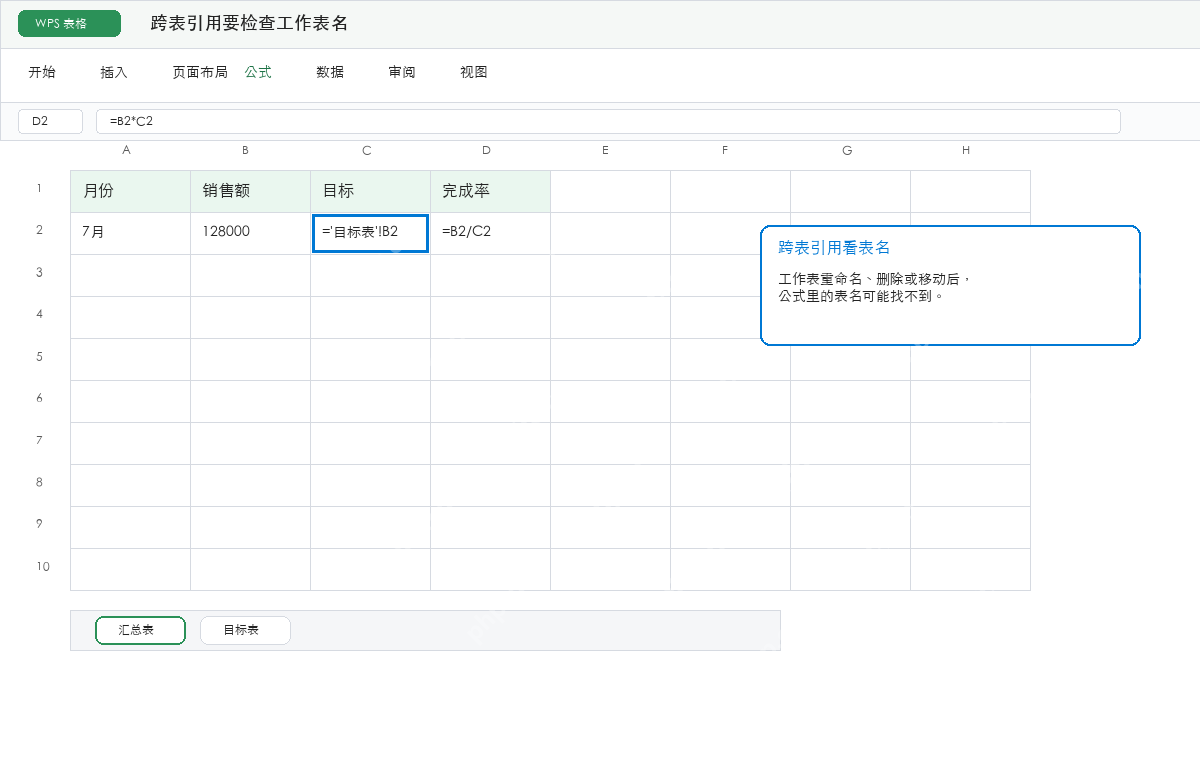
Task: Select row 2 header
Action: coord(39,230)
